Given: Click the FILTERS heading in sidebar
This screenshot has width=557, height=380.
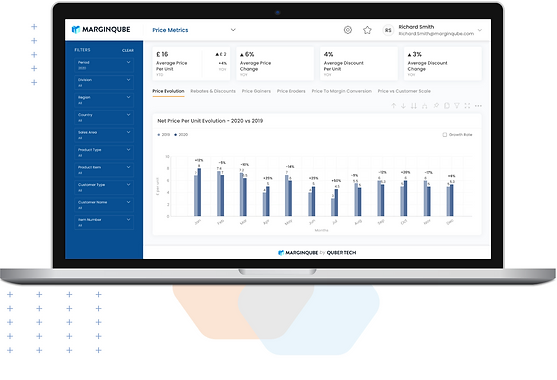Looking at the screenshot, I should point(82,50).
